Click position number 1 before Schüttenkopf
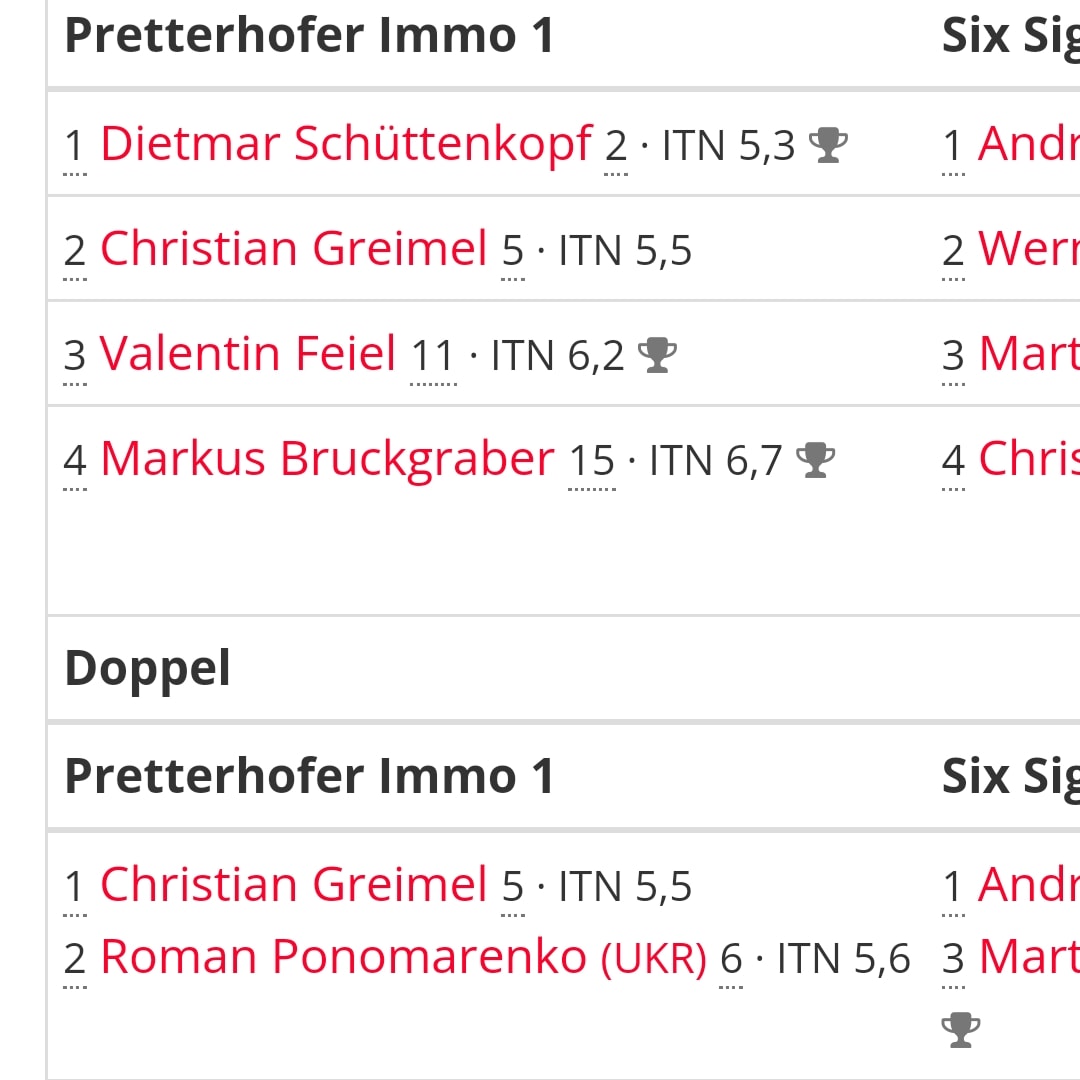 click(x=74, y=146)
